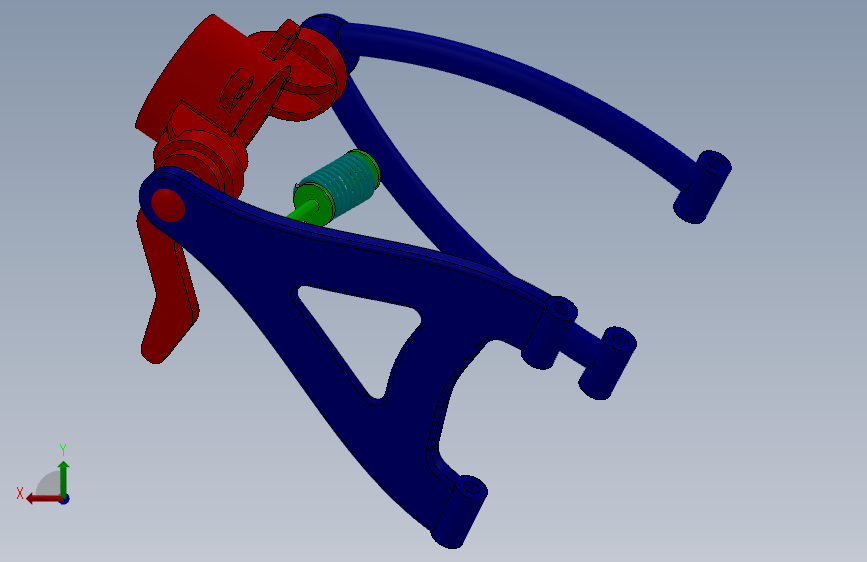Select the outermost bushing on the straight blue tube
This screenshot has height=562, width=867.
[608, 363]
